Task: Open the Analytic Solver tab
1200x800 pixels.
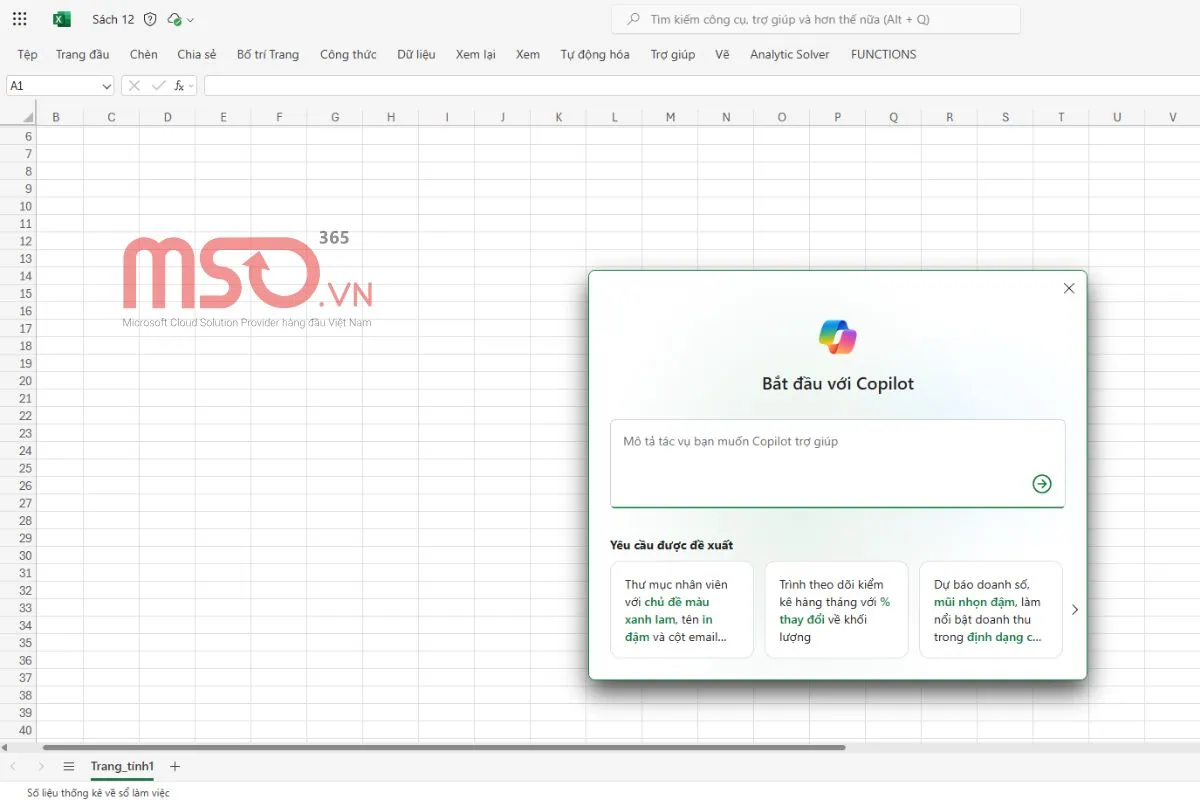Action: (789, 54)
